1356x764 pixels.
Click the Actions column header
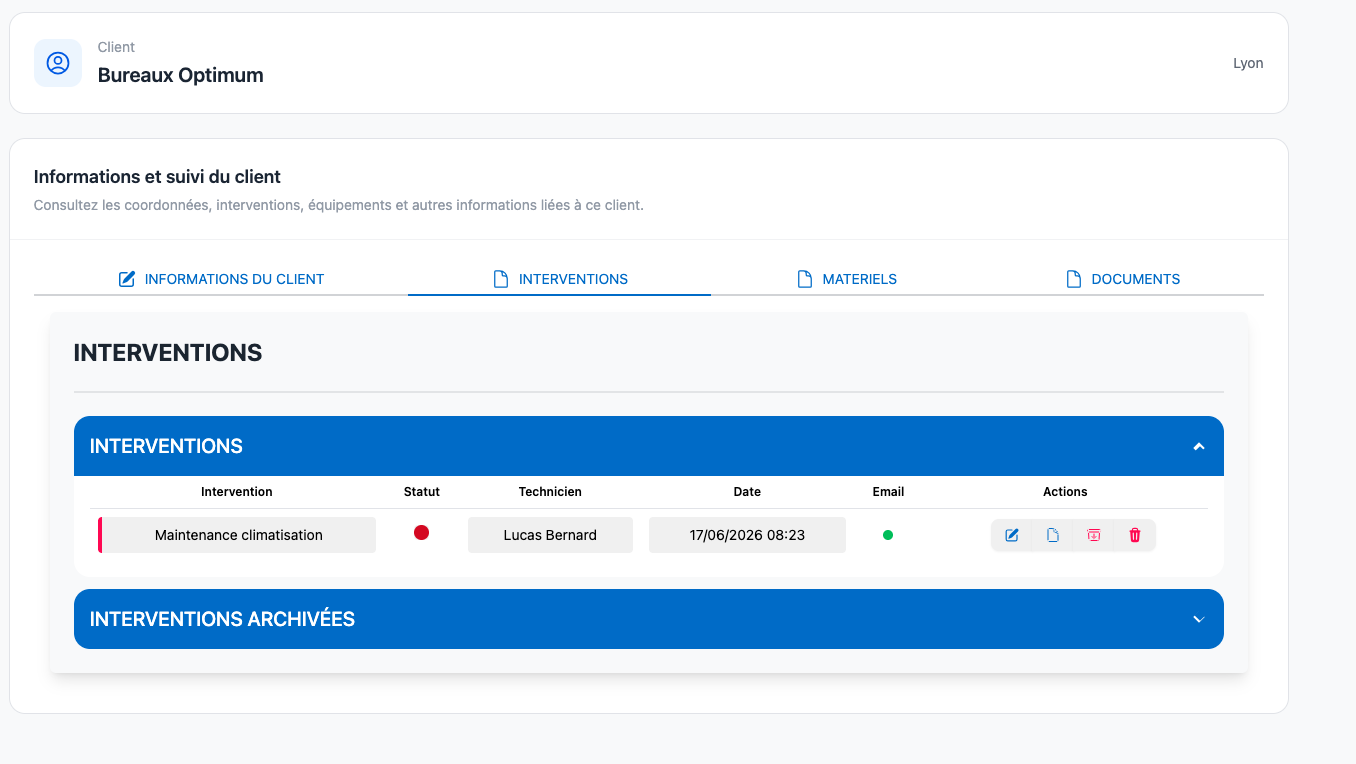(x=1065, y=492)
